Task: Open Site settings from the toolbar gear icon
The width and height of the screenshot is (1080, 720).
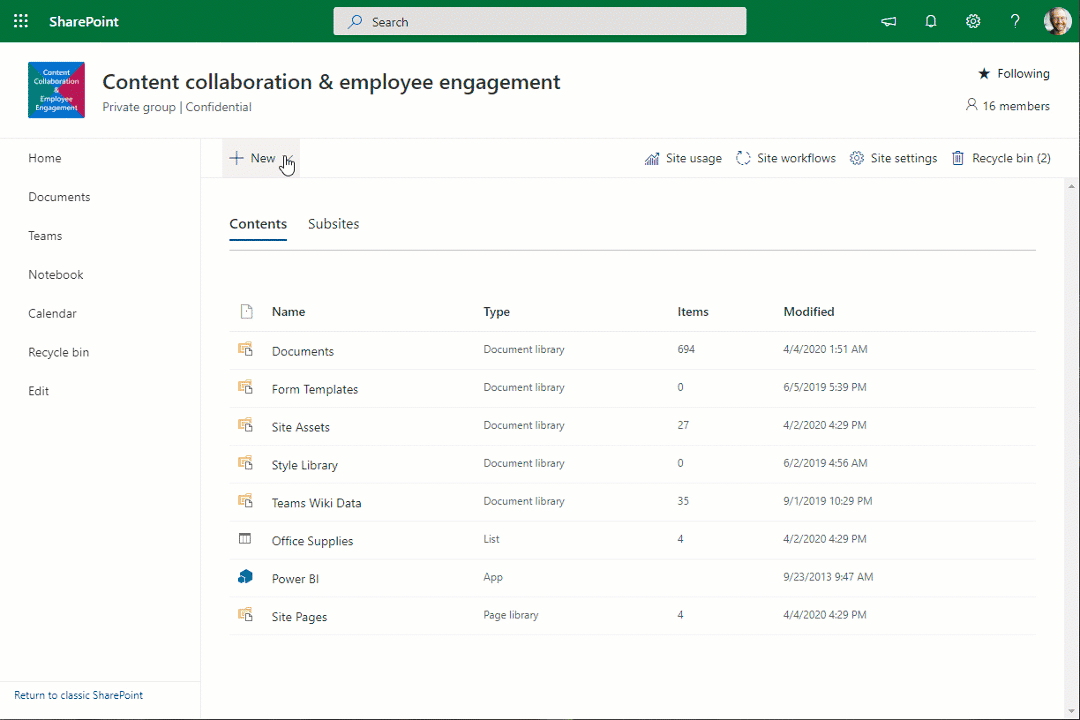Action: (856, 157)
